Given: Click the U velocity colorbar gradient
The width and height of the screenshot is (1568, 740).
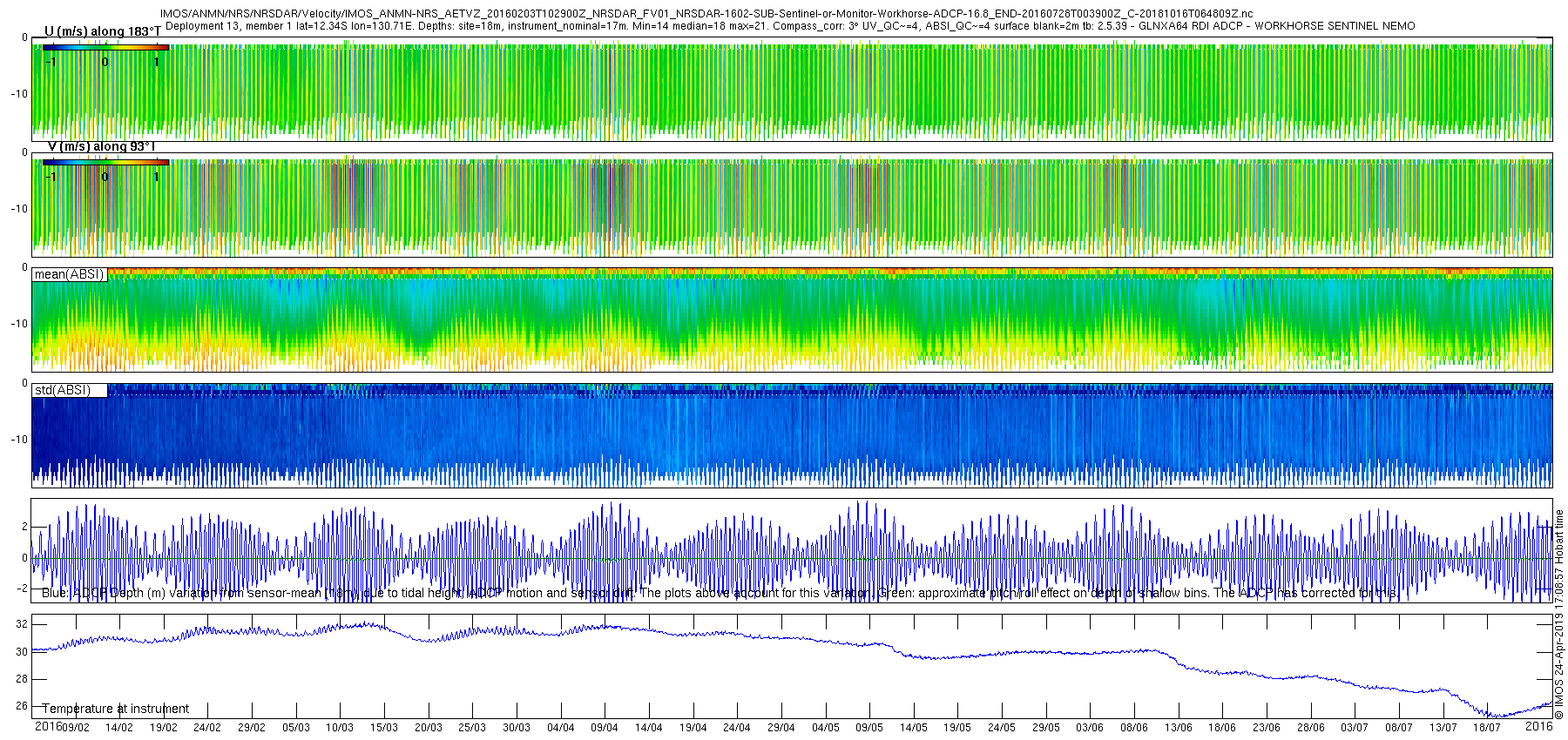Looking at the screenshot, I should coord(105,47).
